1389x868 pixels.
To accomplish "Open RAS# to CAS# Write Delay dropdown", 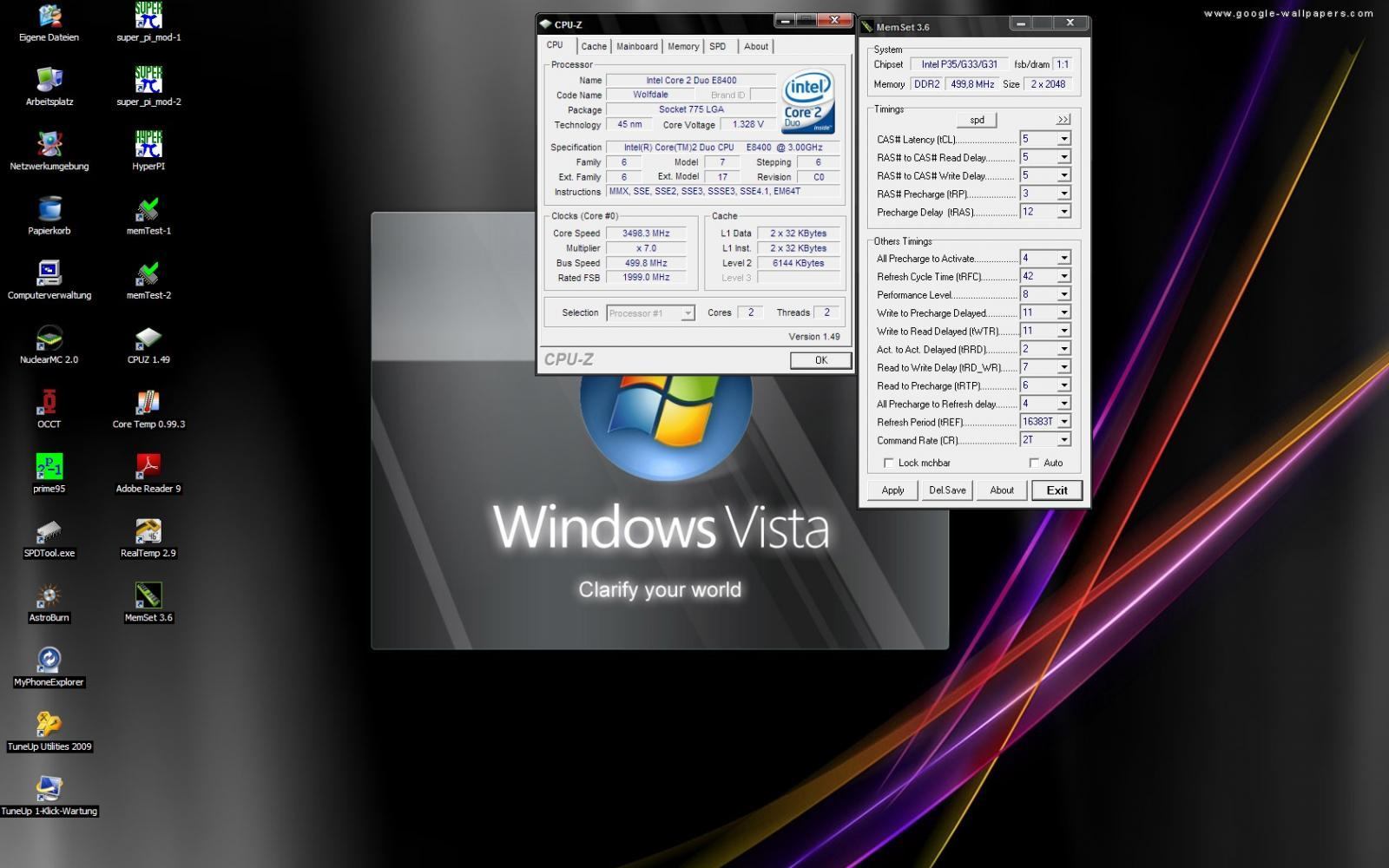I will click(1063, 175).
